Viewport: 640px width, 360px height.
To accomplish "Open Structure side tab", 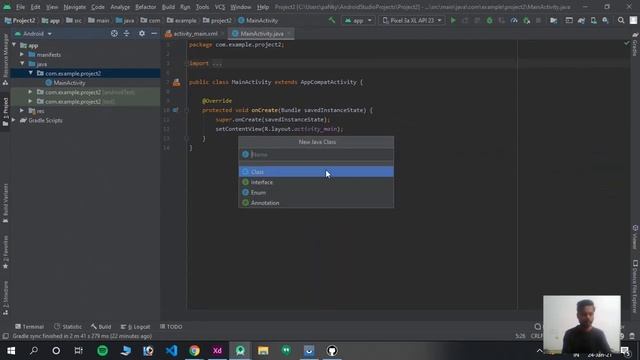I will [x=5, y=297].
